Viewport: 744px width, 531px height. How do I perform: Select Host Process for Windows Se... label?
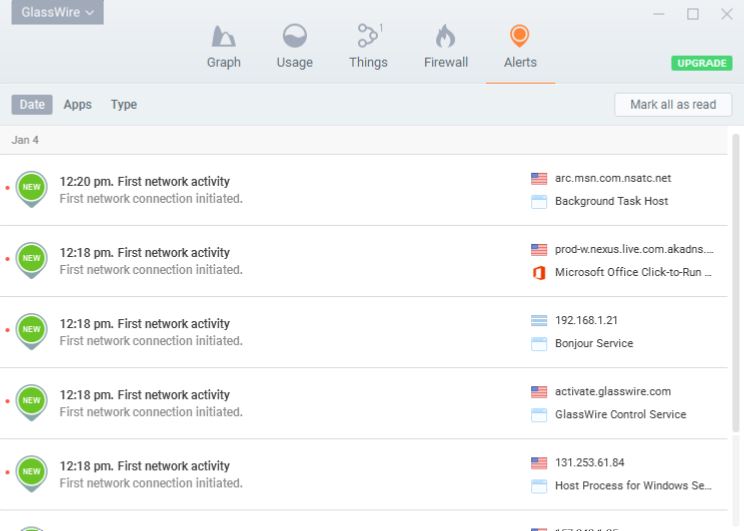point(633,485)
